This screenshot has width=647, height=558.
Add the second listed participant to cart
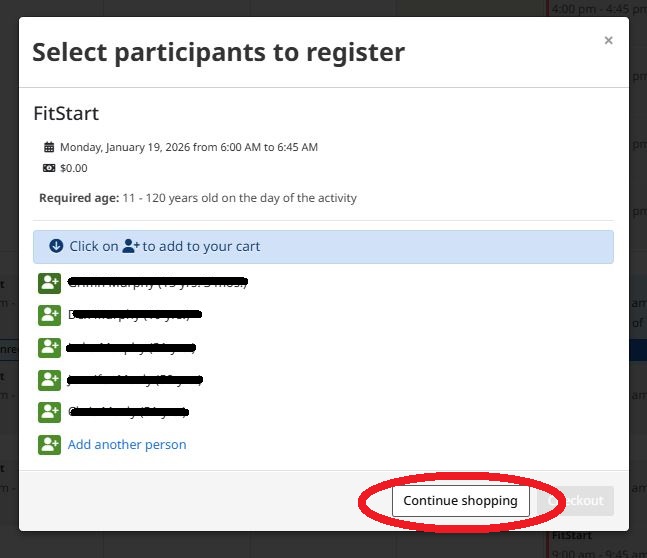(x=50, y=315)
